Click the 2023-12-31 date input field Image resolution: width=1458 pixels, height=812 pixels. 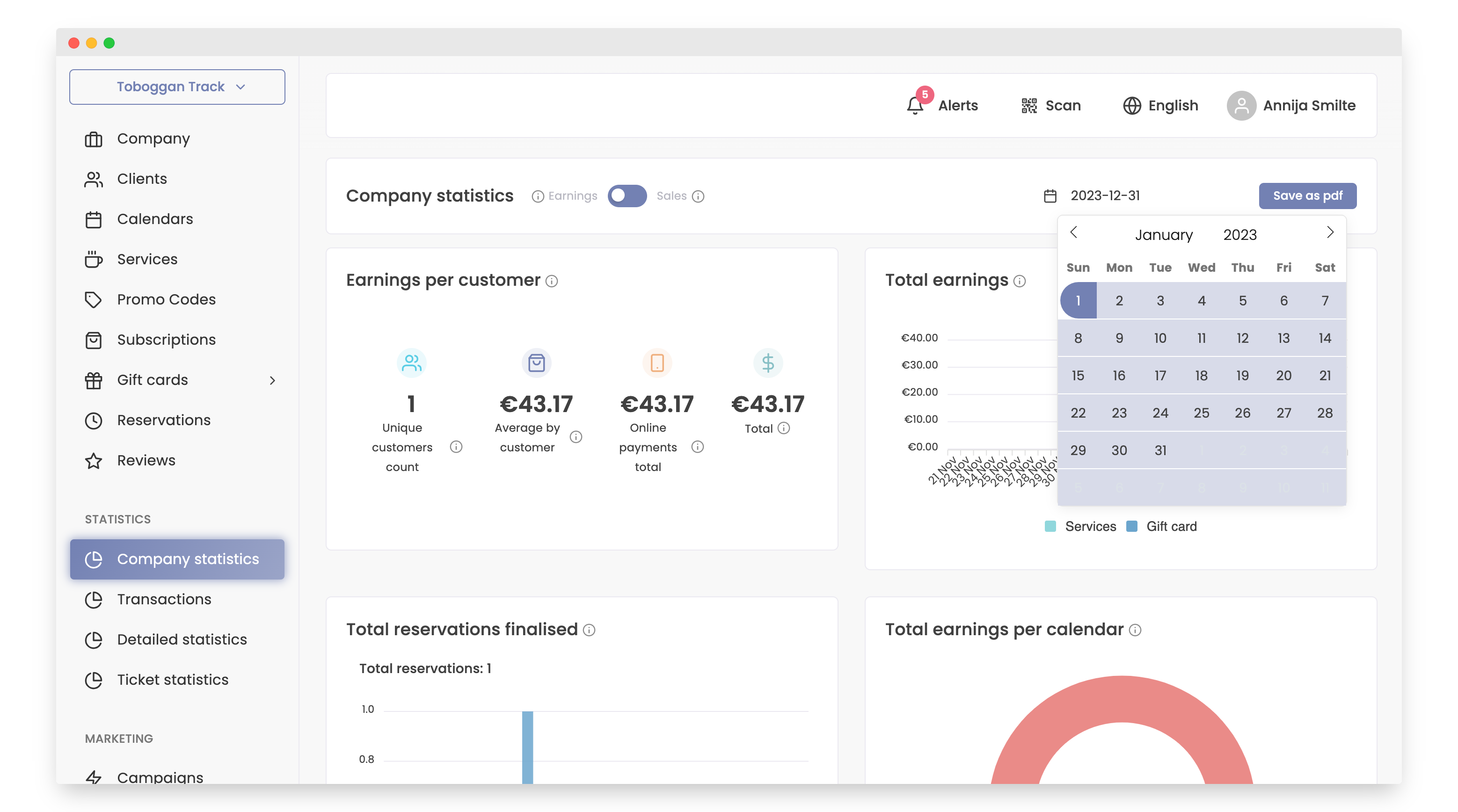coord(1105,196)
